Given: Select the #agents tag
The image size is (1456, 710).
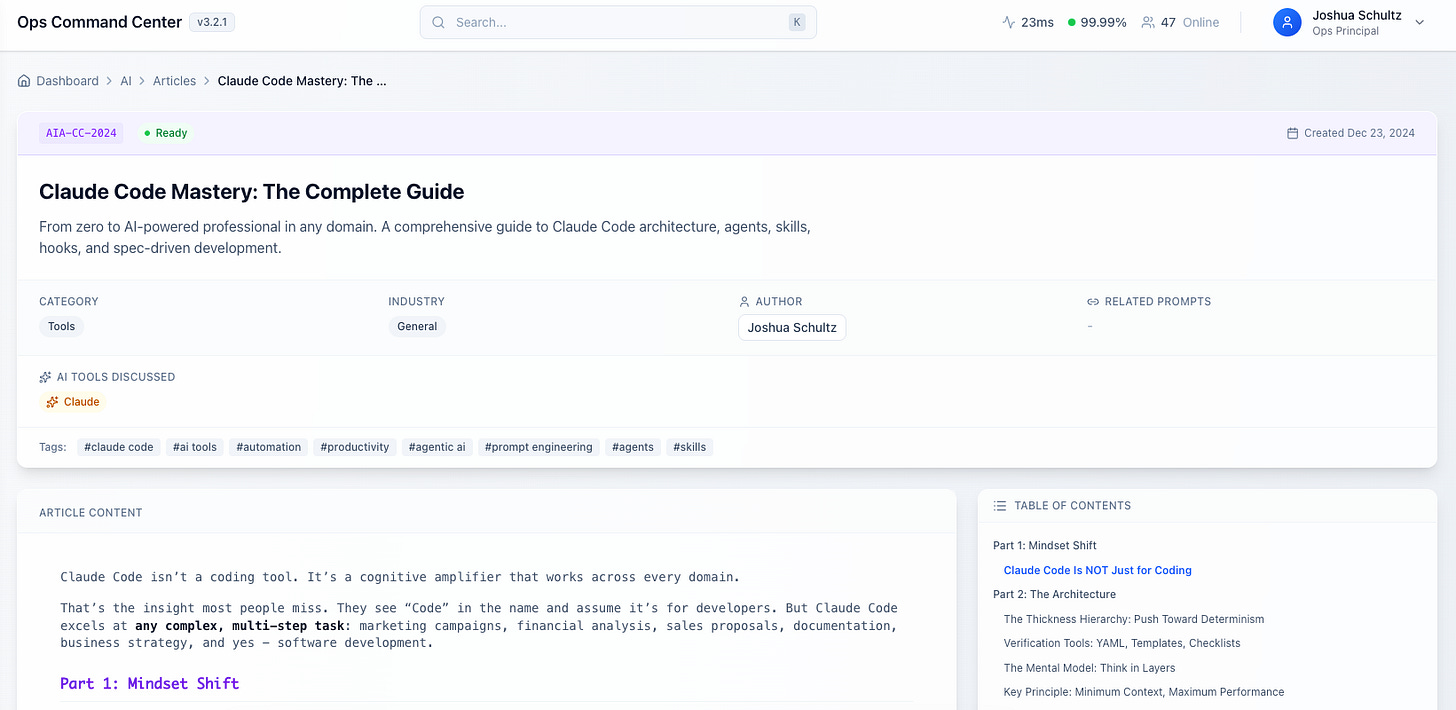Looking at the screenshot, I should pyautogui.click(x=633, y=447).
